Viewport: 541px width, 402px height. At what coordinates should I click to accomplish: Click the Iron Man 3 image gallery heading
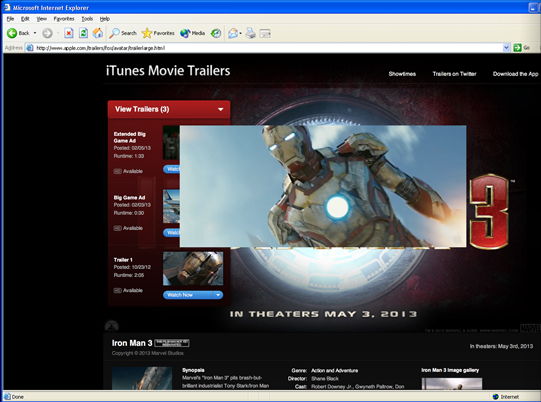click(x=450, y=370)
